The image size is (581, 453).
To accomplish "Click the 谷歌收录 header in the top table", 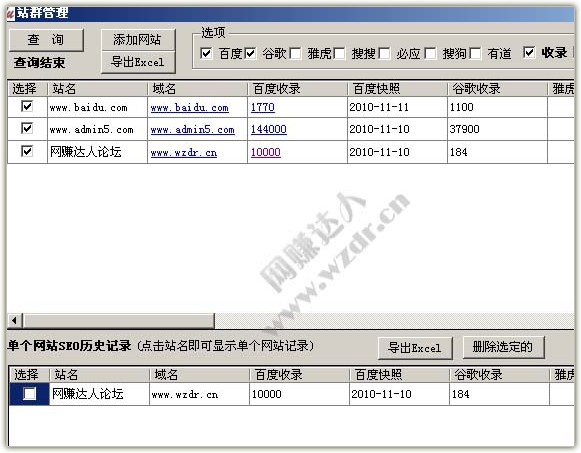I will 498,89.
